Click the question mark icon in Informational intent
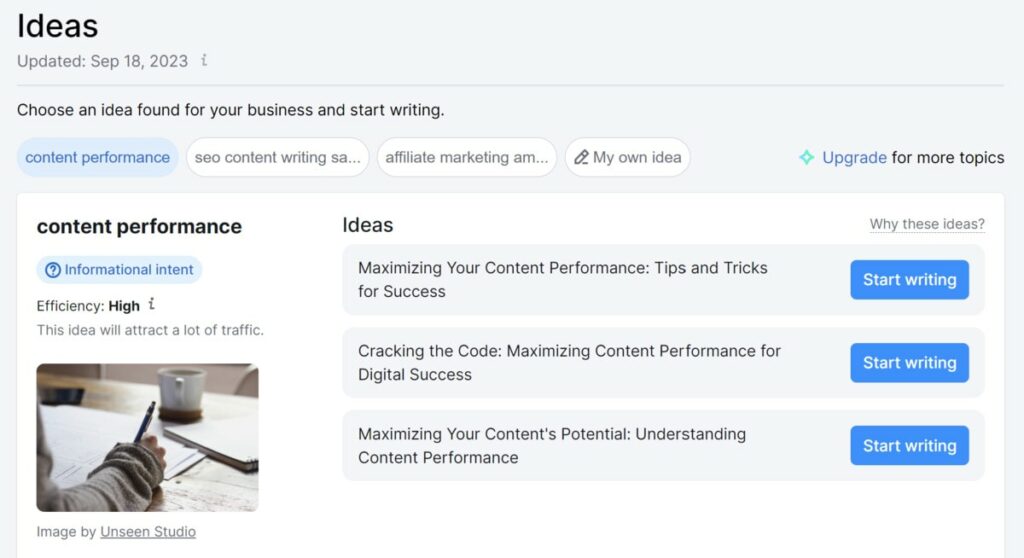Viewport: 1024px width, 558px height. (x=52, y=270)
